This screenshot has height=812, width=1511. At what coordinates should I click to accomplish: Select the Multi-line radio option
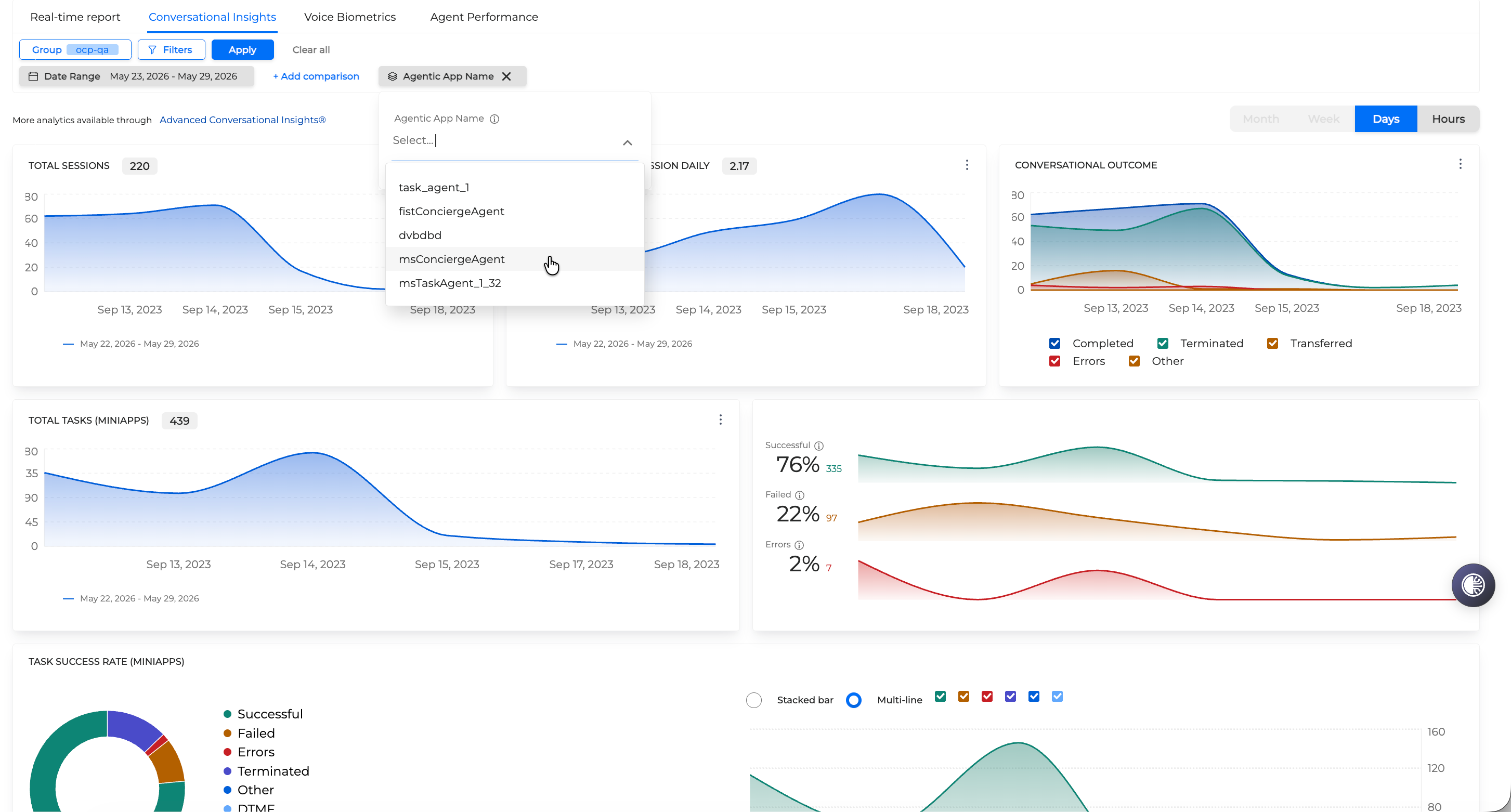tap(853, 699)
